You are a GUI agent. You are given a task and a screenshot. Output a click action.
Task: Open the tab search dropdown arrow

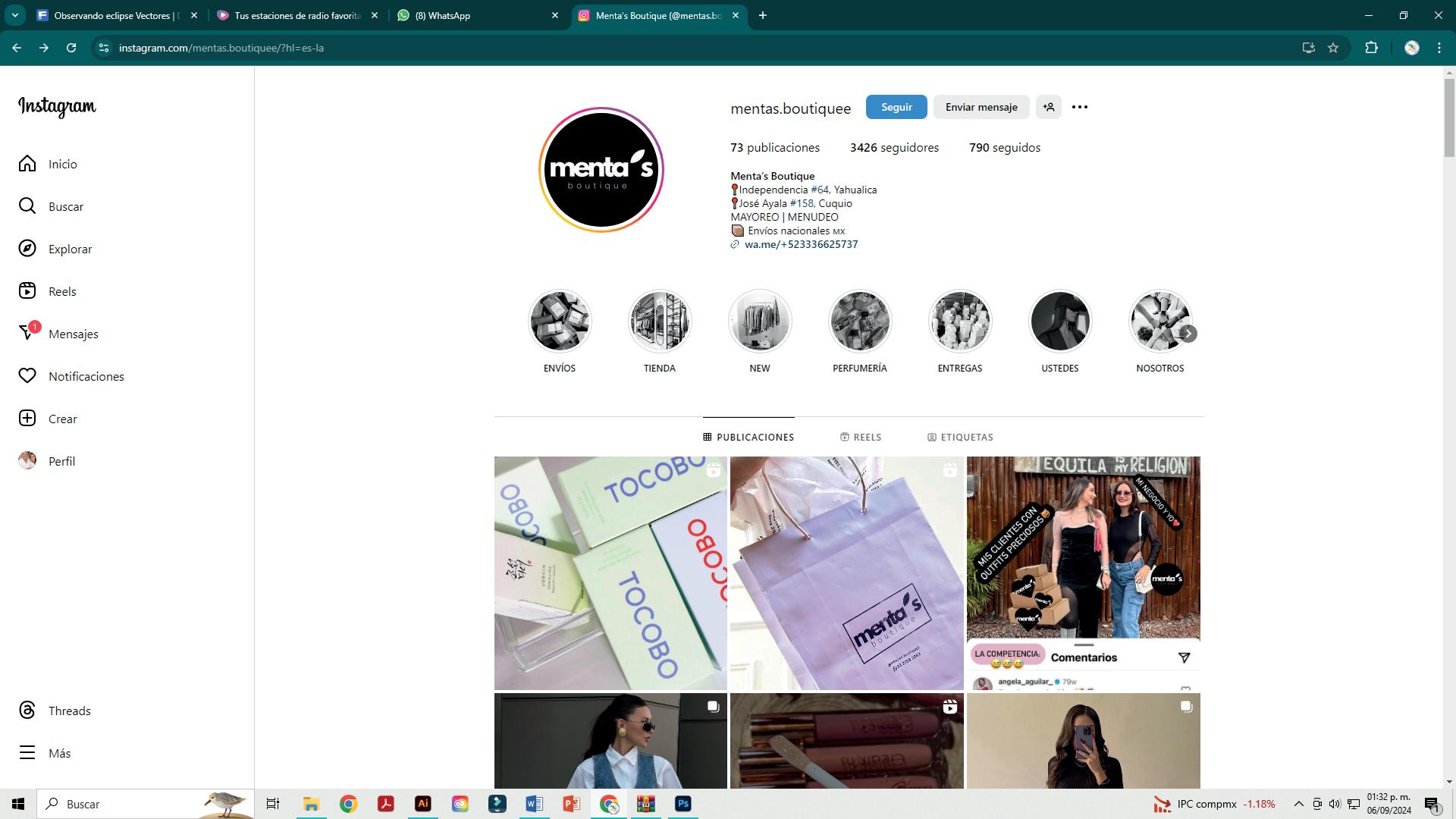click(x=14, y=15)
